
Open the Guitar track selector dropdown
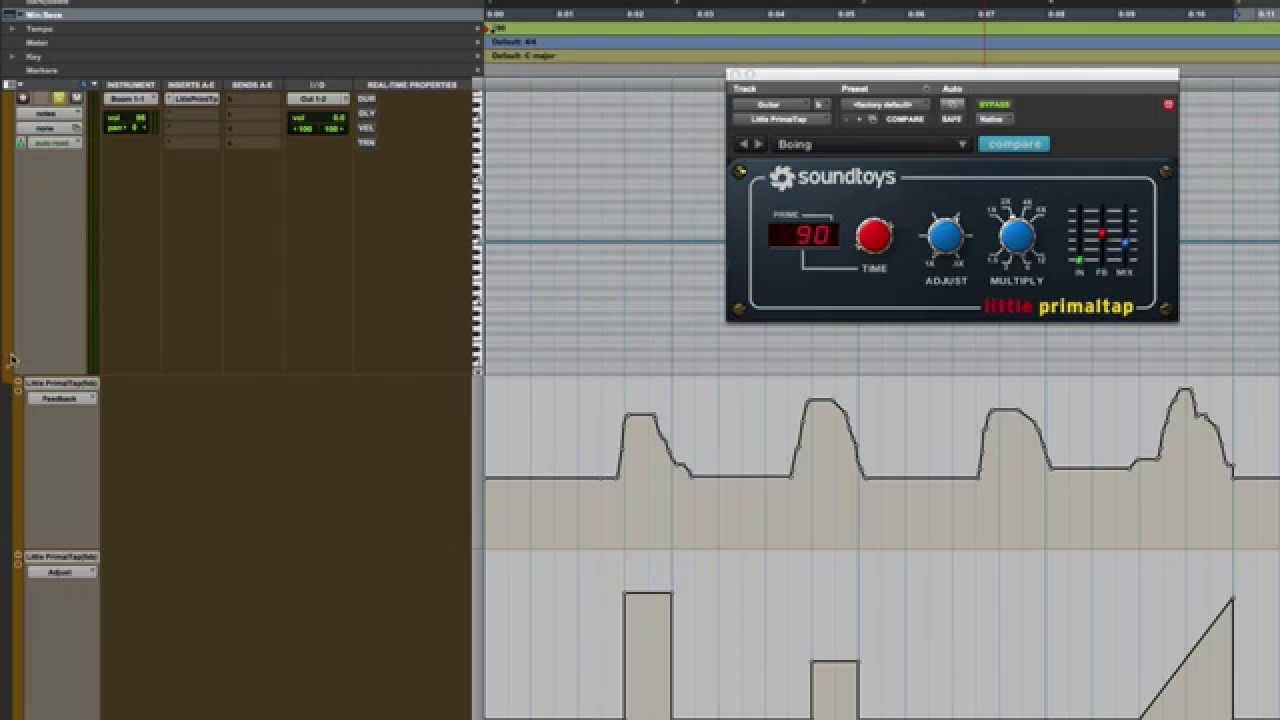tap(770, 104)
